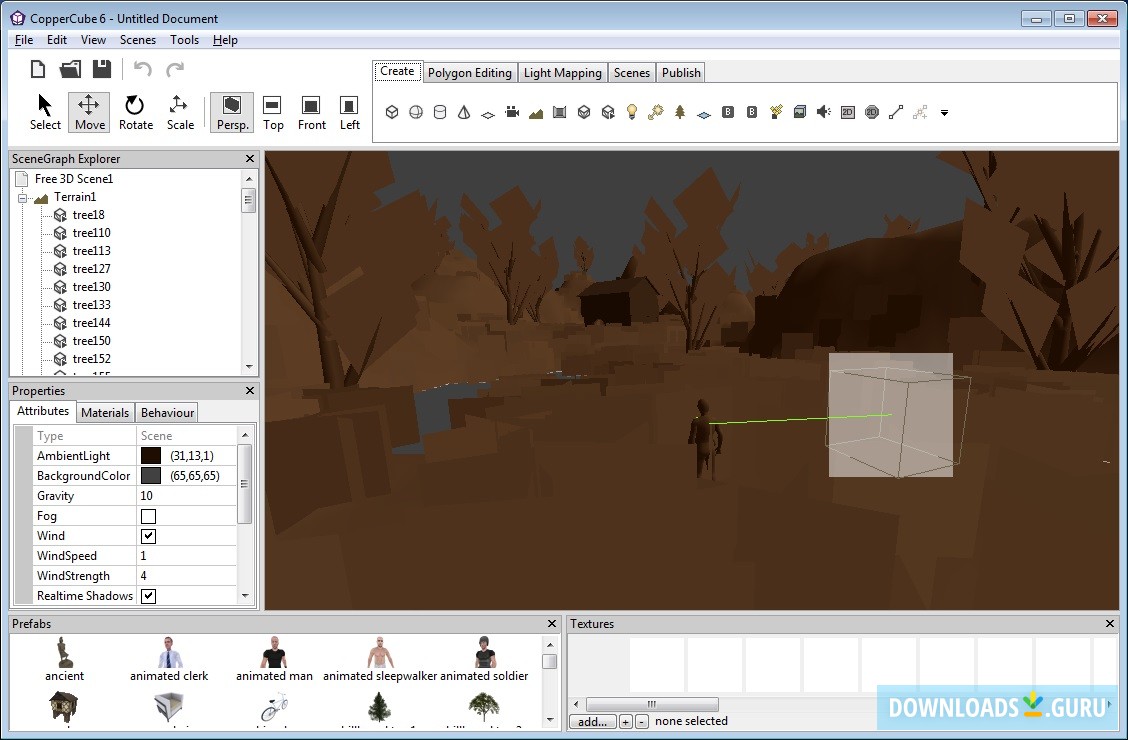
Task: Select the ancient statue prefab
Action: click(x=65, y=659)
